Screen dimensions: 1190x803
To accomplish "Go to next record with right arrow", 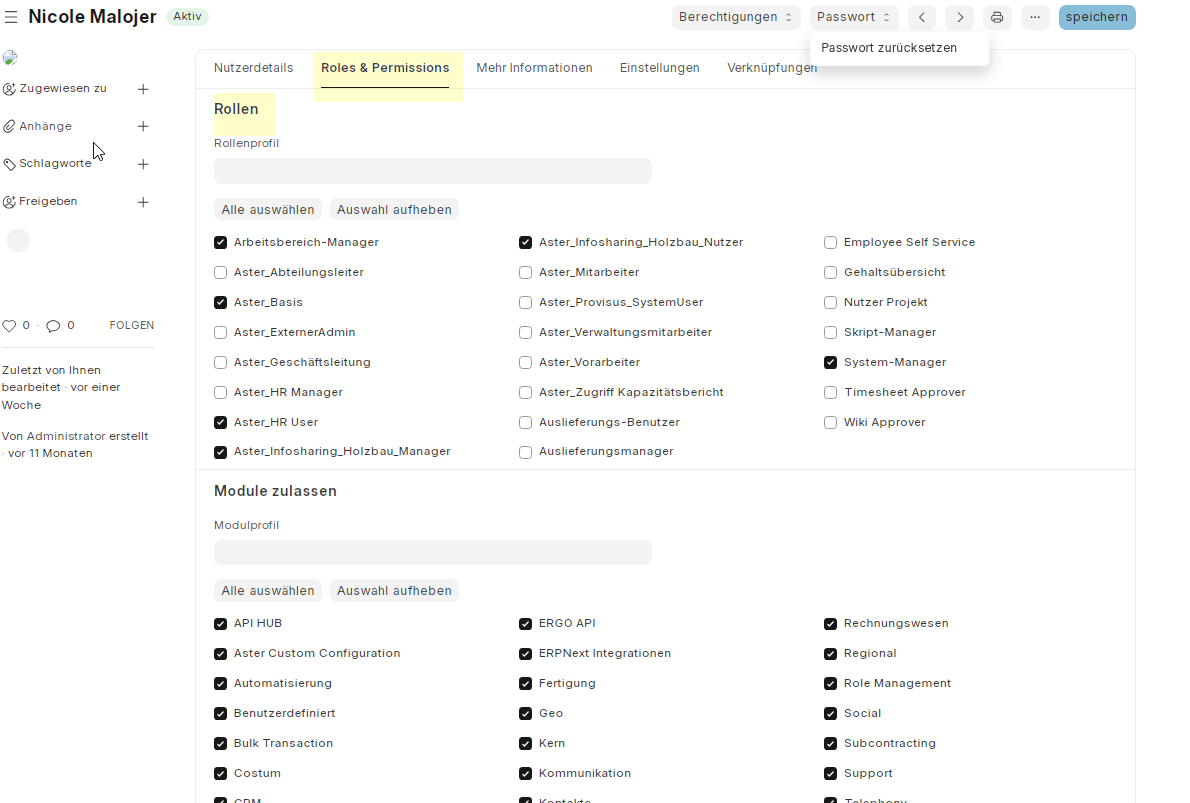I will coord(960,17).
